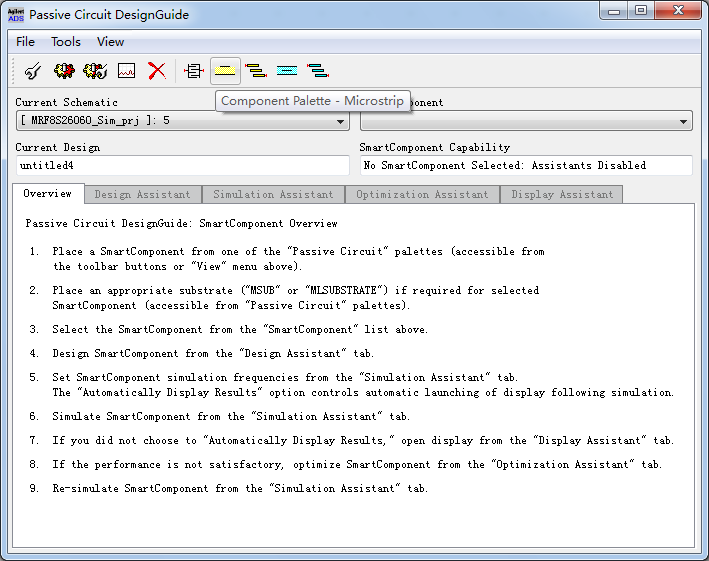Switch to the Display Assistant tab
This screenshot has height=561, width=709.
tap(562, 194)
